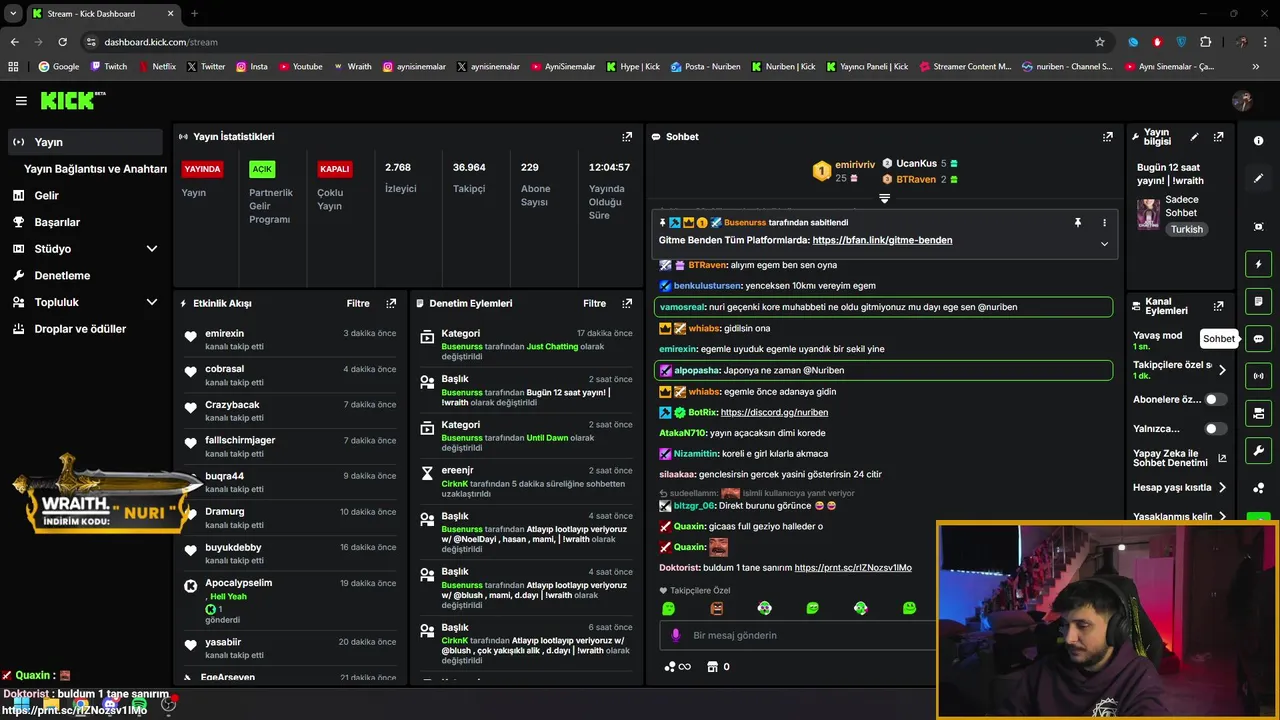Screen dimensions: 1280x720
Task: Click emirexin in Etkinlik Akışı list
Action: click(225, 333)
